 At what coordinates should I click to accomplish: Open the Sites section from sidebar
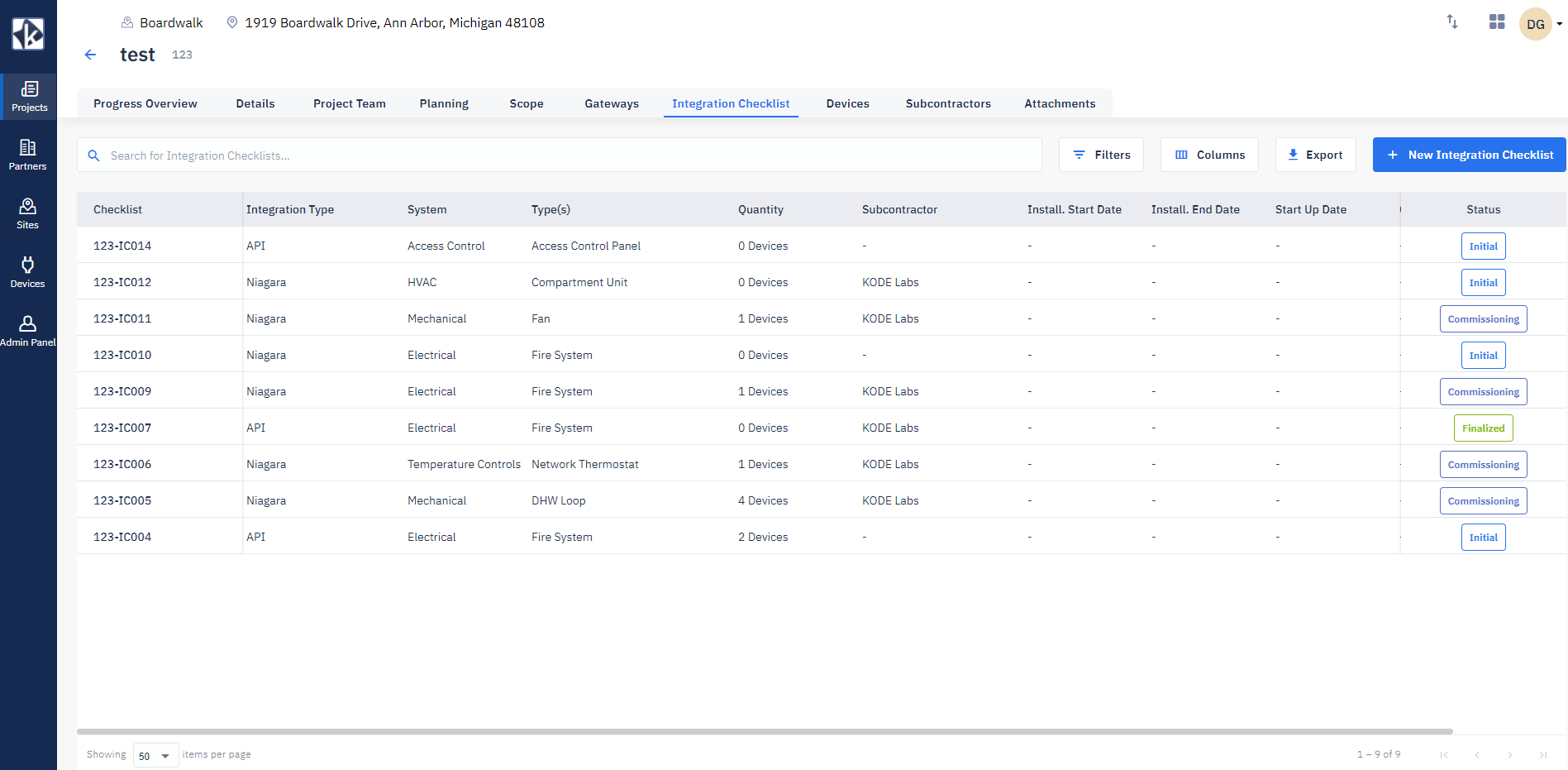pos(29,213)
